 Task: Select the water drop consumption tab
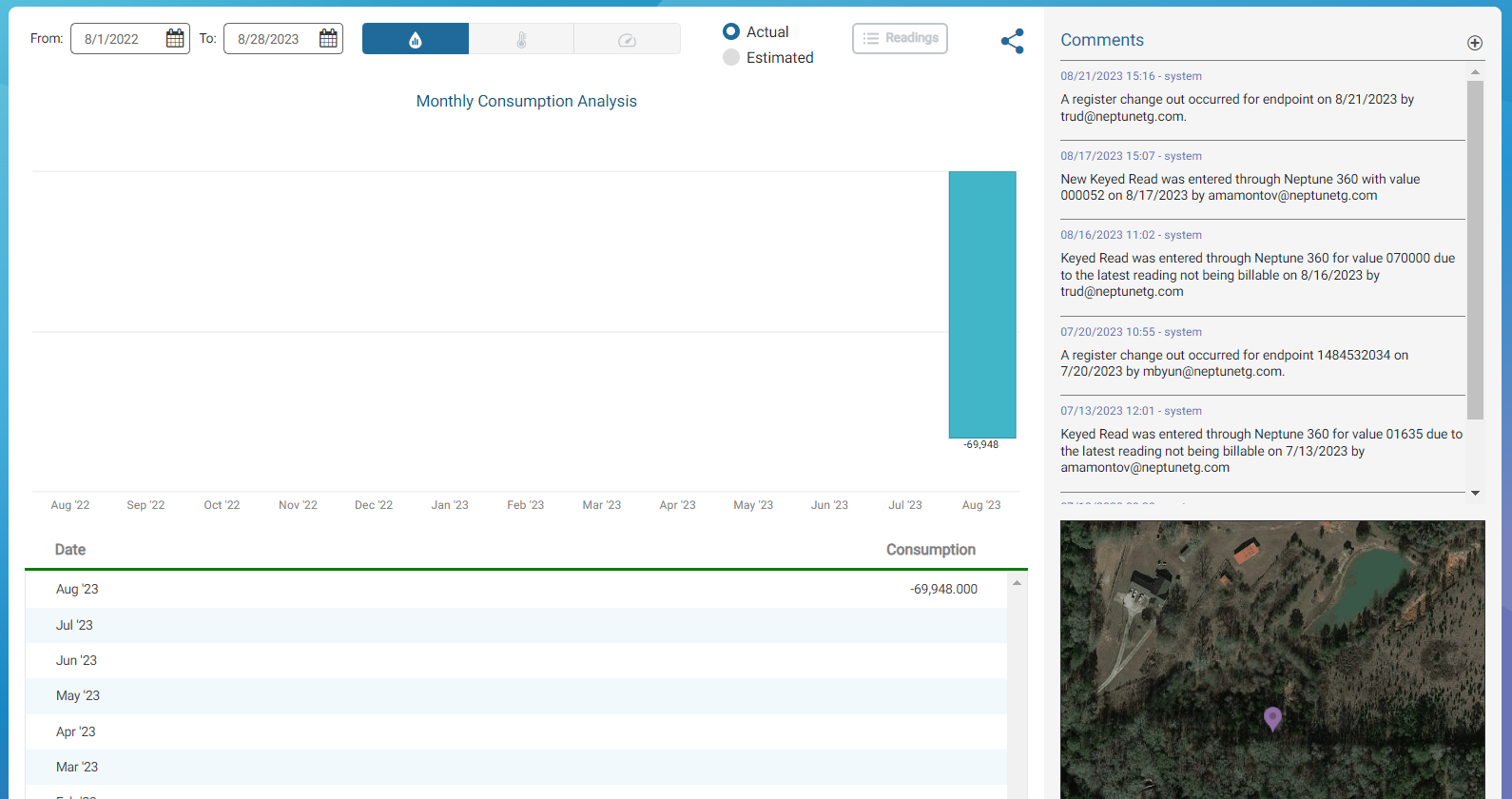click(x=416, y=39)
